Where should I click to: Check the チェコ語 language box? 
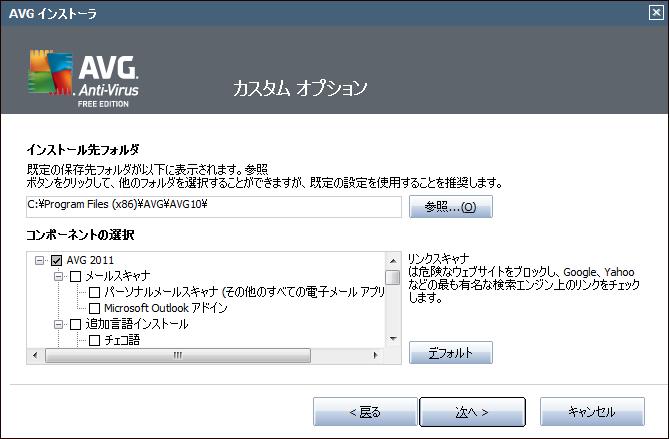(x=94, y=340)
